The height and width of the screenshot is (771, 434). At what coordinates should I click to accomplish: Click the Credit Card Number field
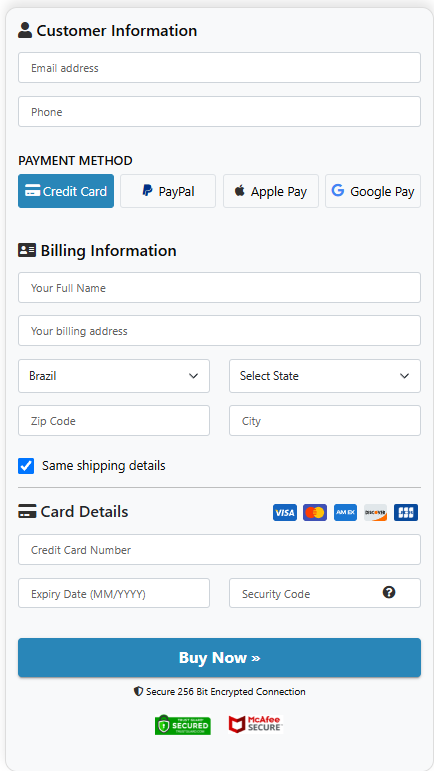[x=219, y=550]
